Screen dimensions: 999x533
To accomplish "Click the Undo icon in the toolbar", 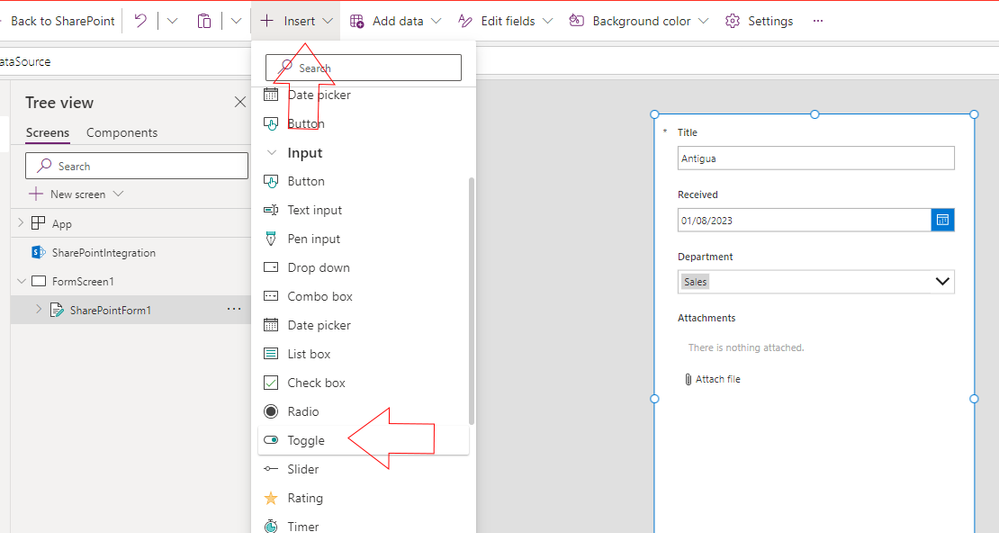I will [x=140, y=21].
